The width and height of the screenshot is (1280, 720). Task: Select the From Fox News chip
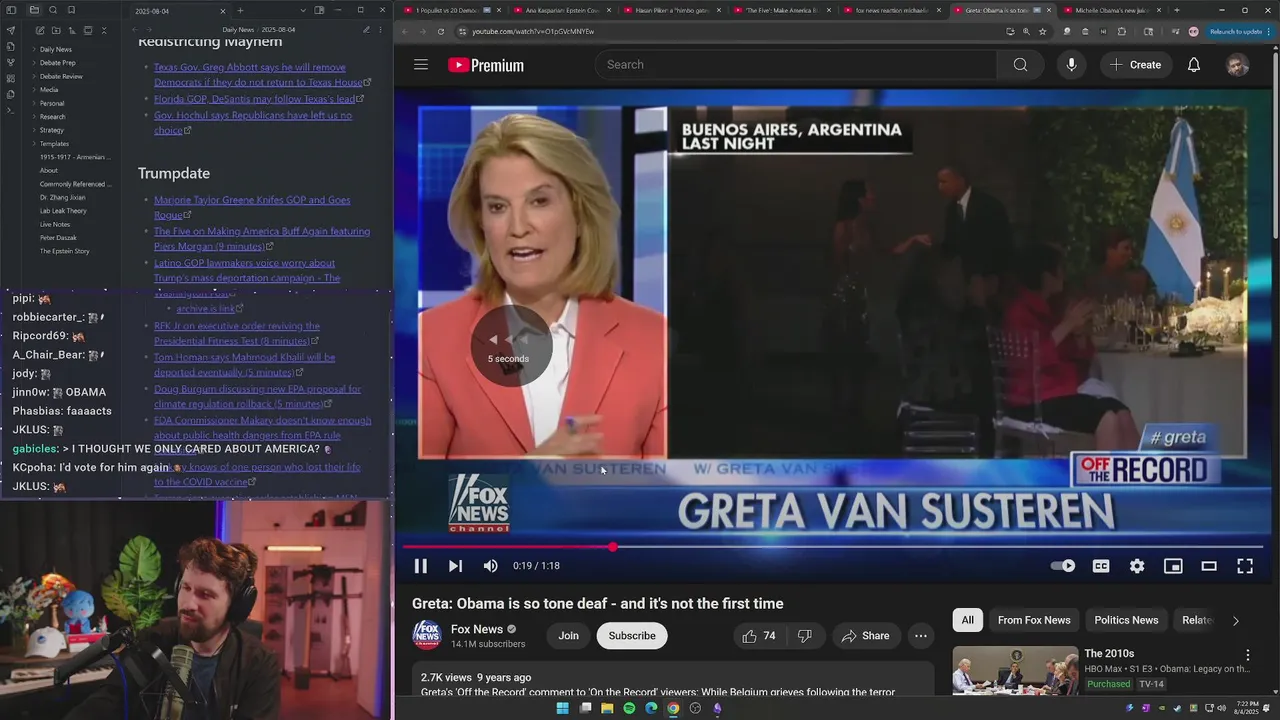(x=1034, y=620)
